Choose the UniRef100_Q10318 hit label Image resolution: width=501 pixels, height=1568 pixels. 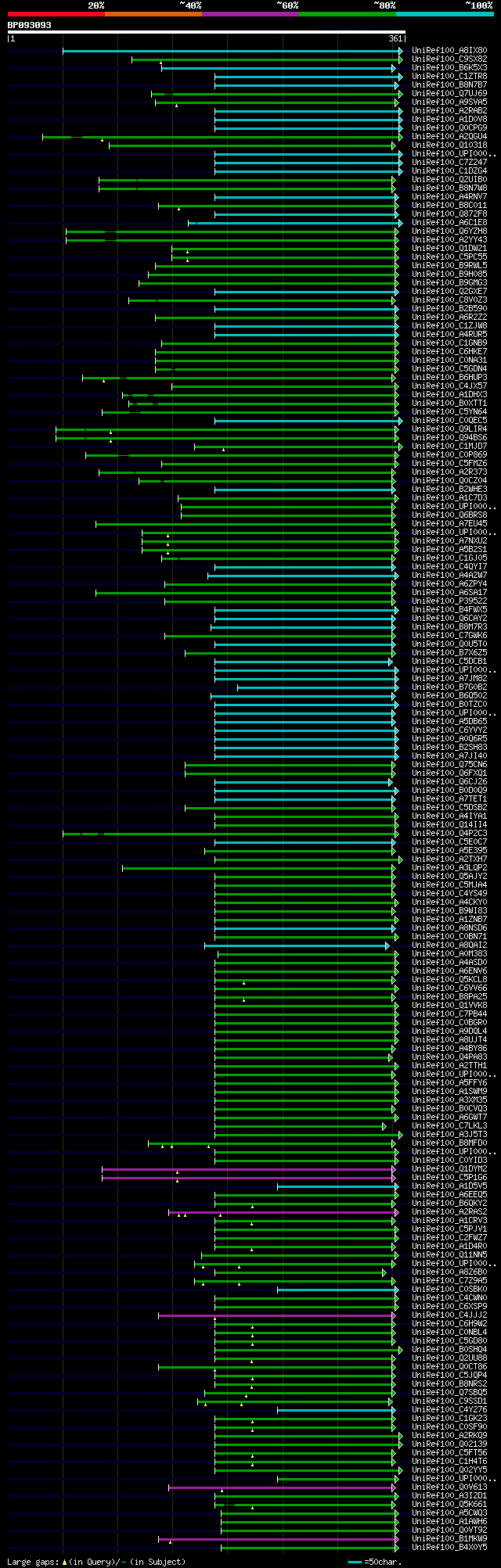coord(449,145)
